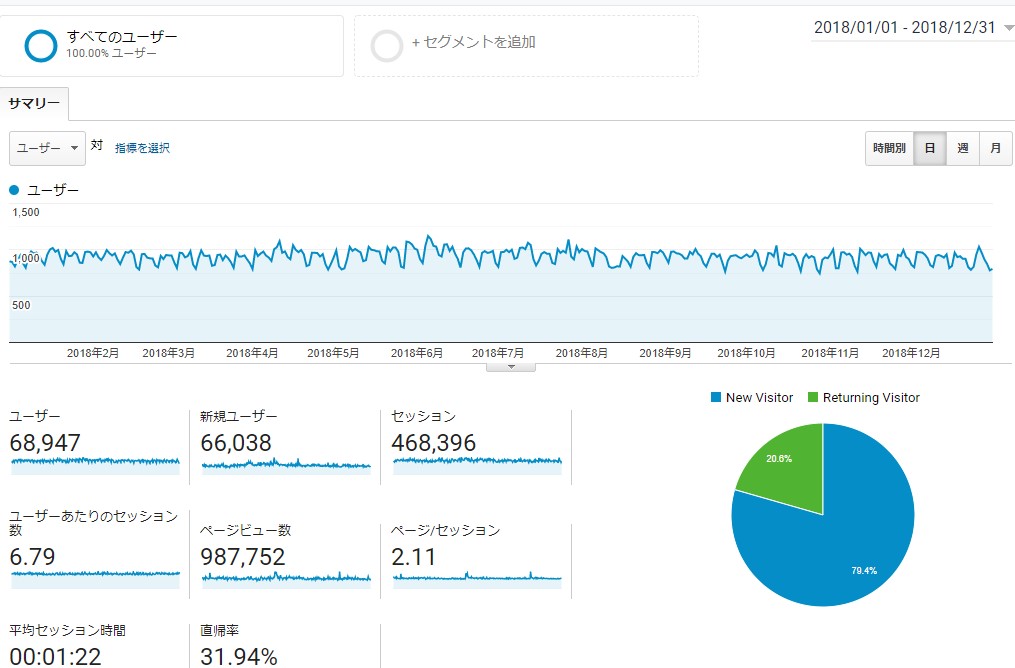Screen dimensions: 1015x668
Task: Click the 500 y-axis label
Action: pyautogui.click(x=21, y=306)
